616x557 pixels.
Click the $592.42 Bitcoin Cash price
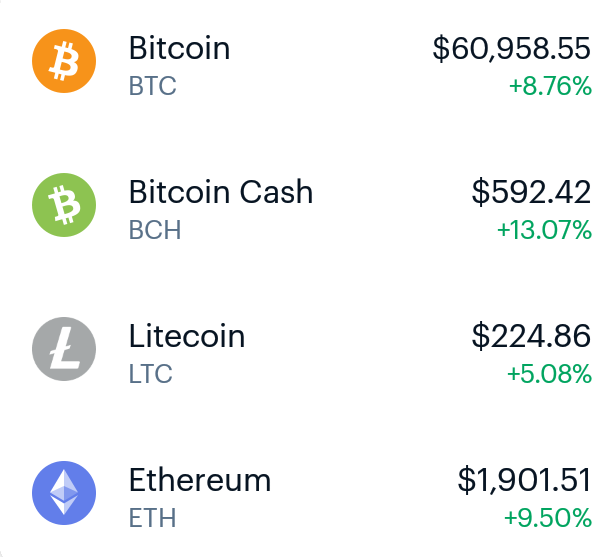click(531, 192)
